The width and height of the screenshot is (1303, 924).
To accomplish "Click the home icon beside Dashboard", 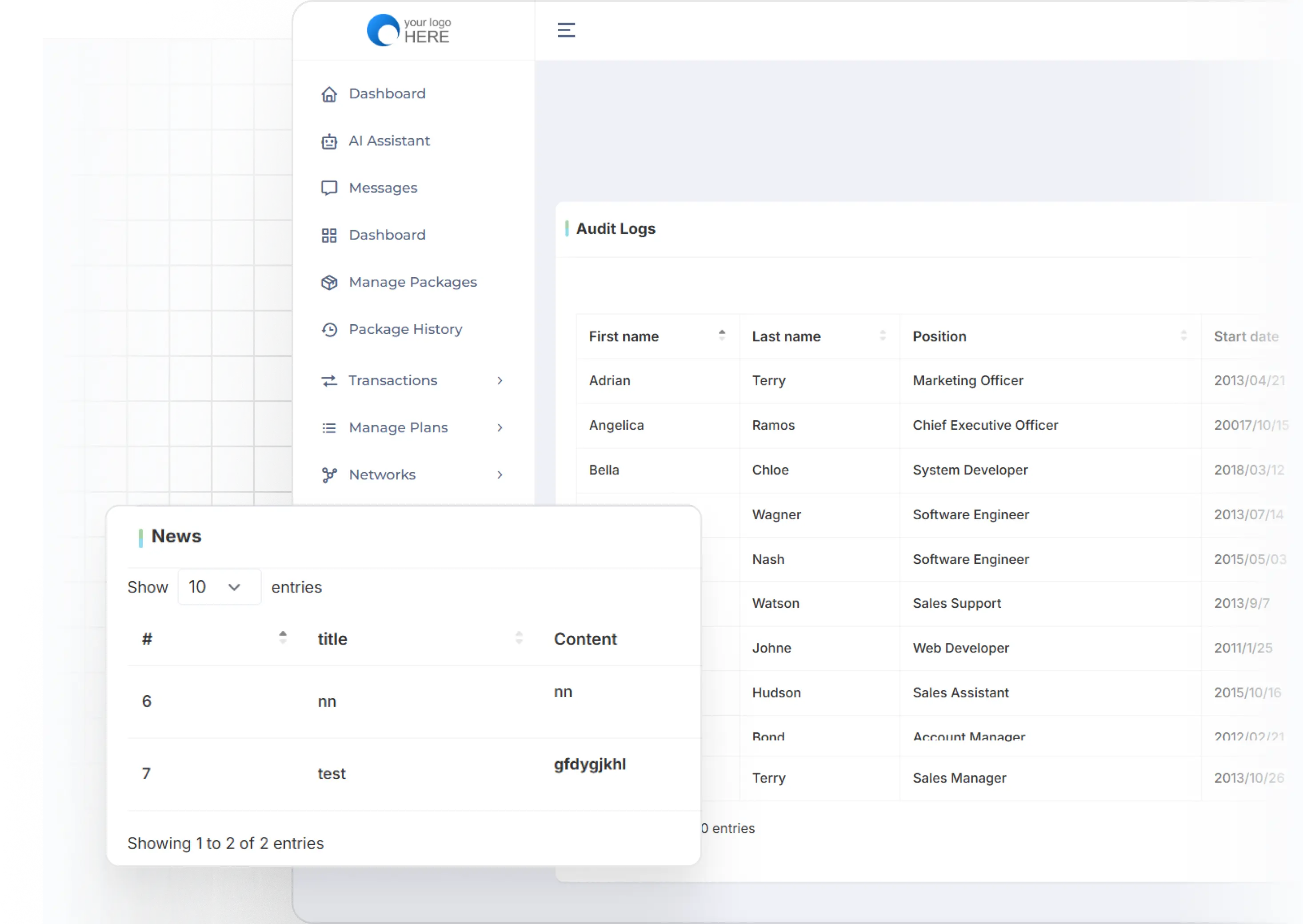I will [x=329, y=94].
